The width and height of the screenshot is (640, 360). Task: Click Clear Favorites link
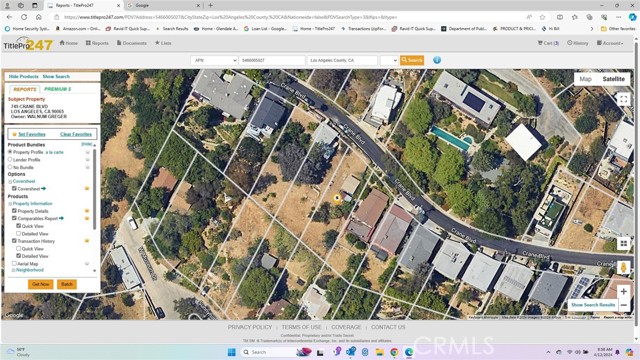76,134
